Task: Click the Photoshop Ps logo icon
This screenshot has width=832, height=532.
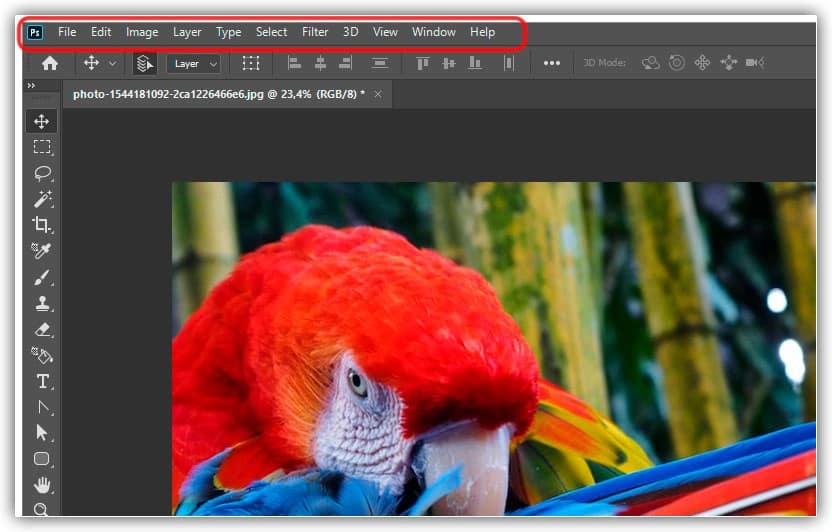Action: pos(35,32)
